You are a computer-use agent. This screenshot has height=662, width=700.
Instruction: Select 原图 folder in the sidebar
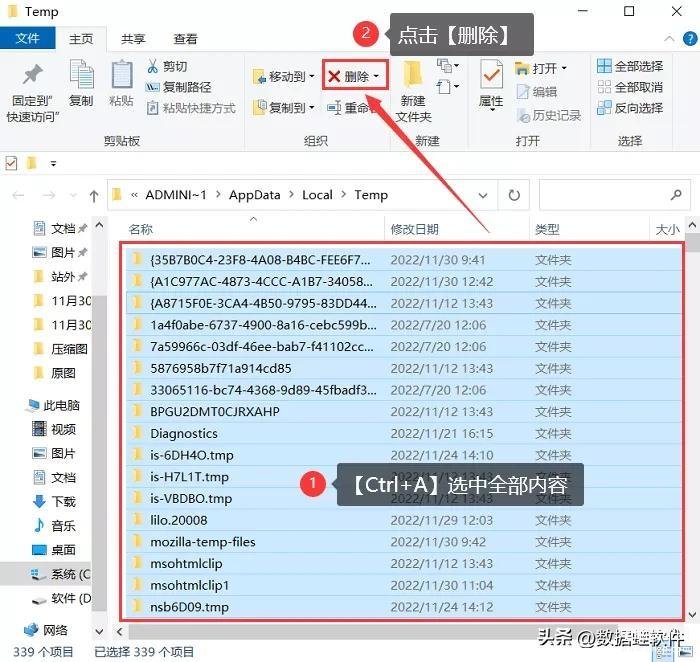point(56,373)
